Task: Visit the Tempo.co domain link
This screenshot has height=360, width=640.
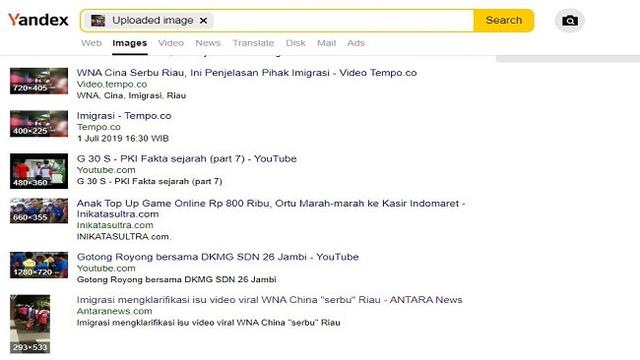Action: pyautogui.click(x=98, y=127)
